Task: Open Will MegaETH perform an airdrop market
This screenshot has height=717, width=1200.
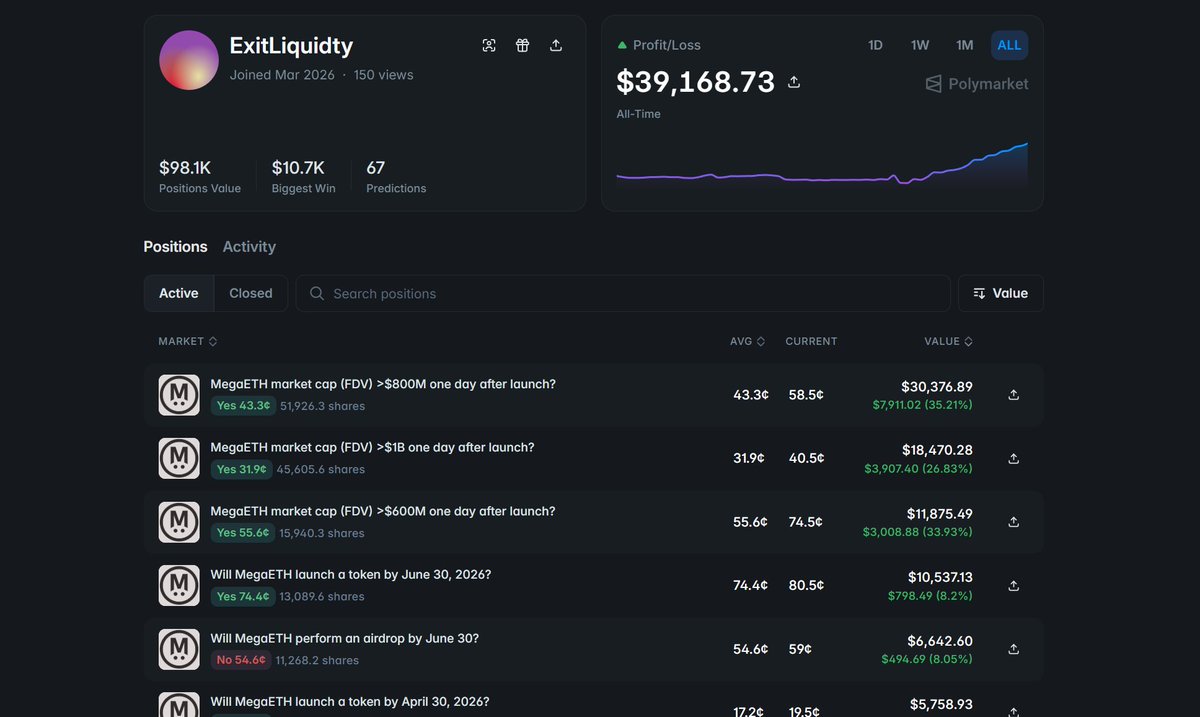Action: (345, 638)
